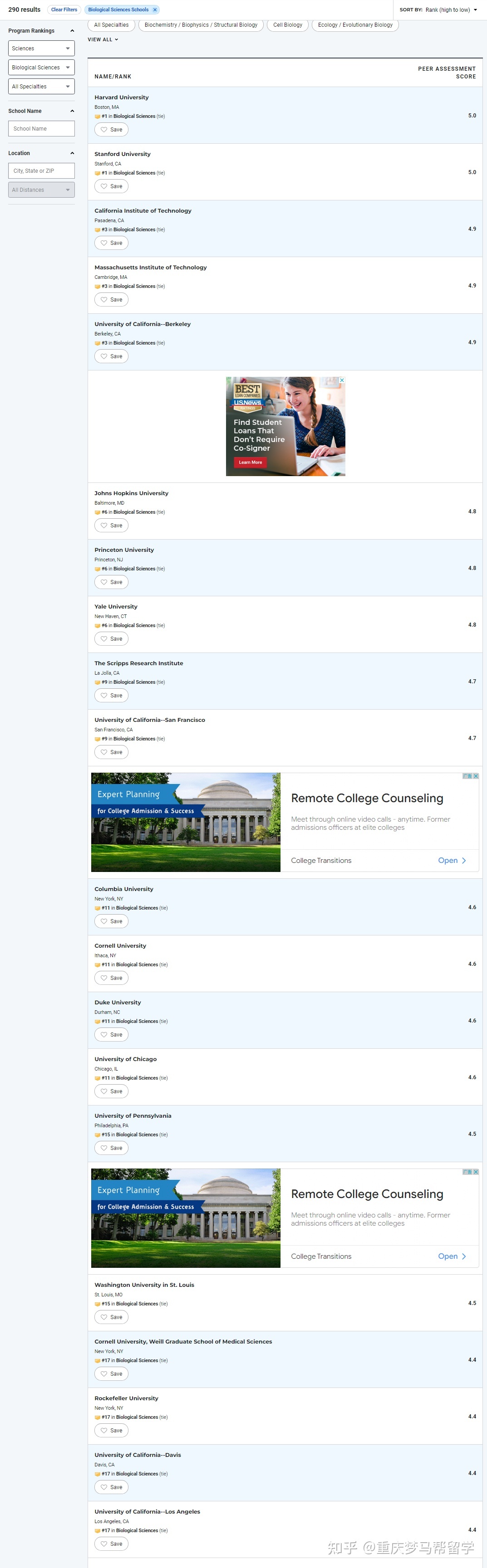Open Yale University link

[x=116, y=606]
